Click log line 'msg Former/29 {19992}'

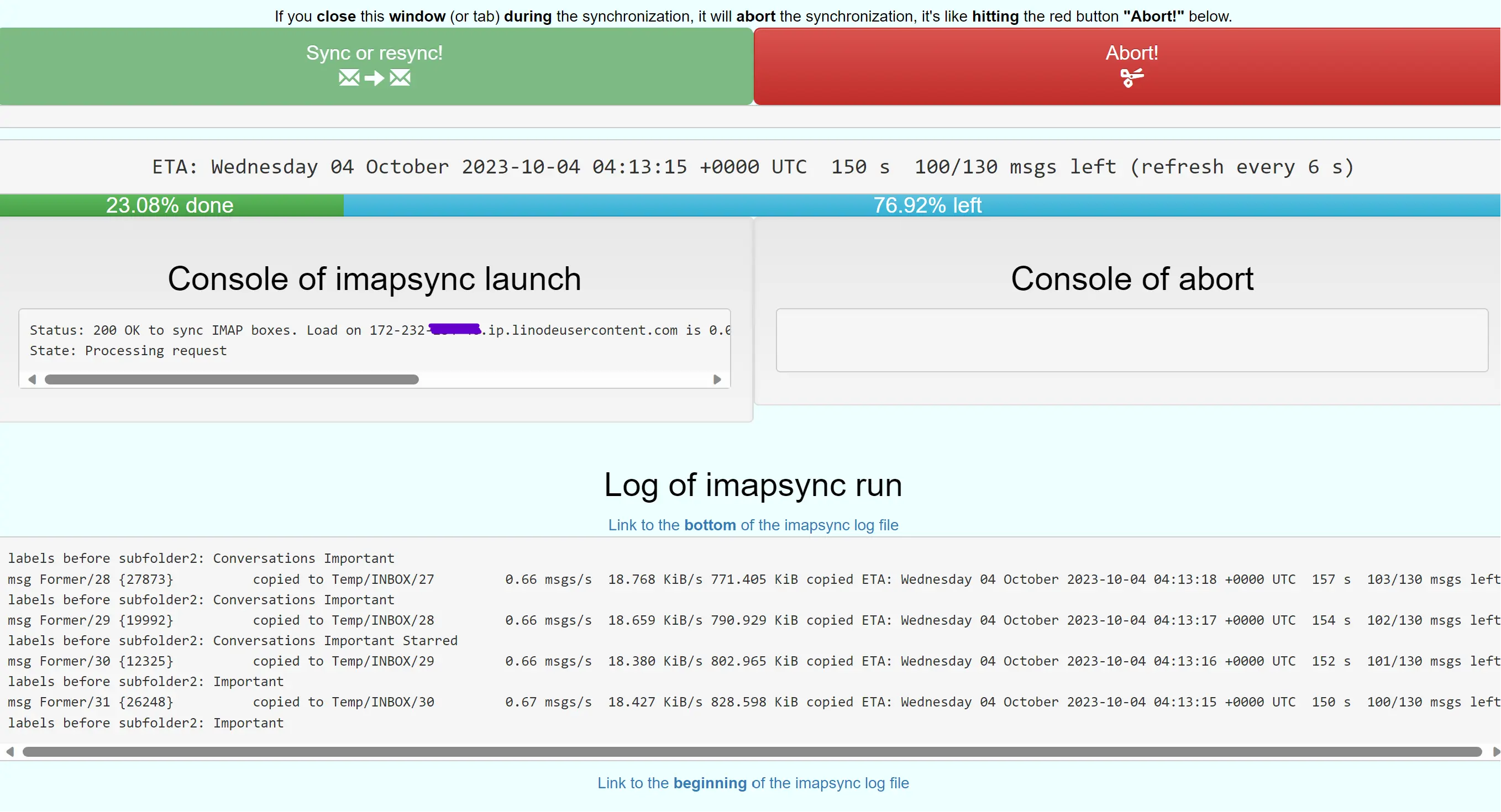pos(754,620)
